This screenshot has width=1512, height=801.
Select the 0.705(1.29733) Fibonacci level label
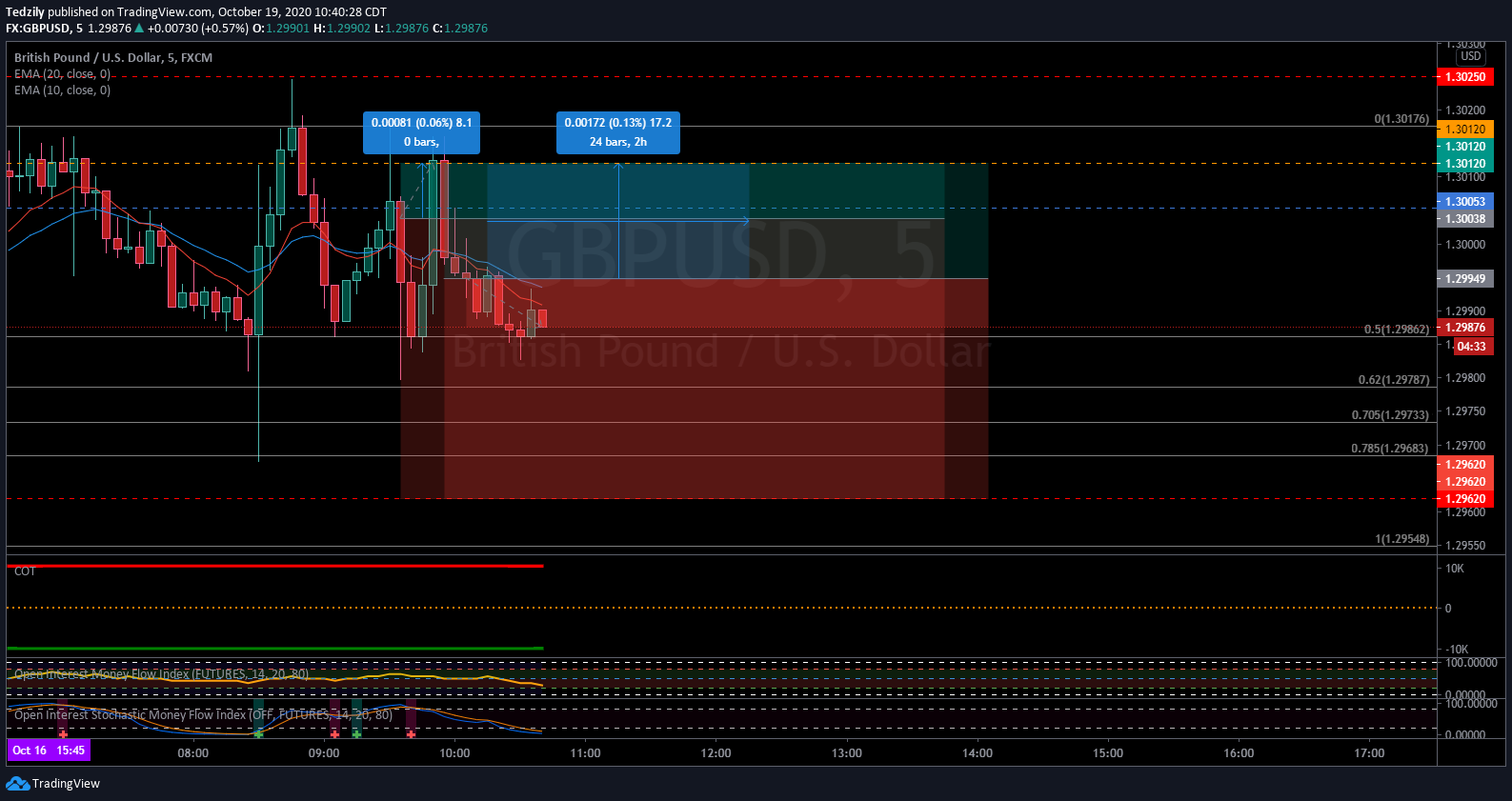1391,415
